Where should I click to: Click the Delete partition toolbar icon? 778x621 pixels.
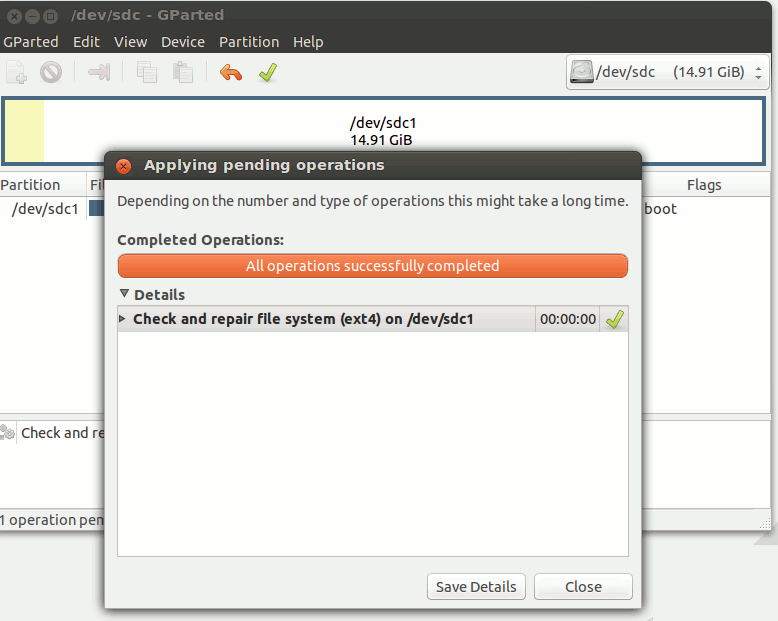(x=51, y=72)
